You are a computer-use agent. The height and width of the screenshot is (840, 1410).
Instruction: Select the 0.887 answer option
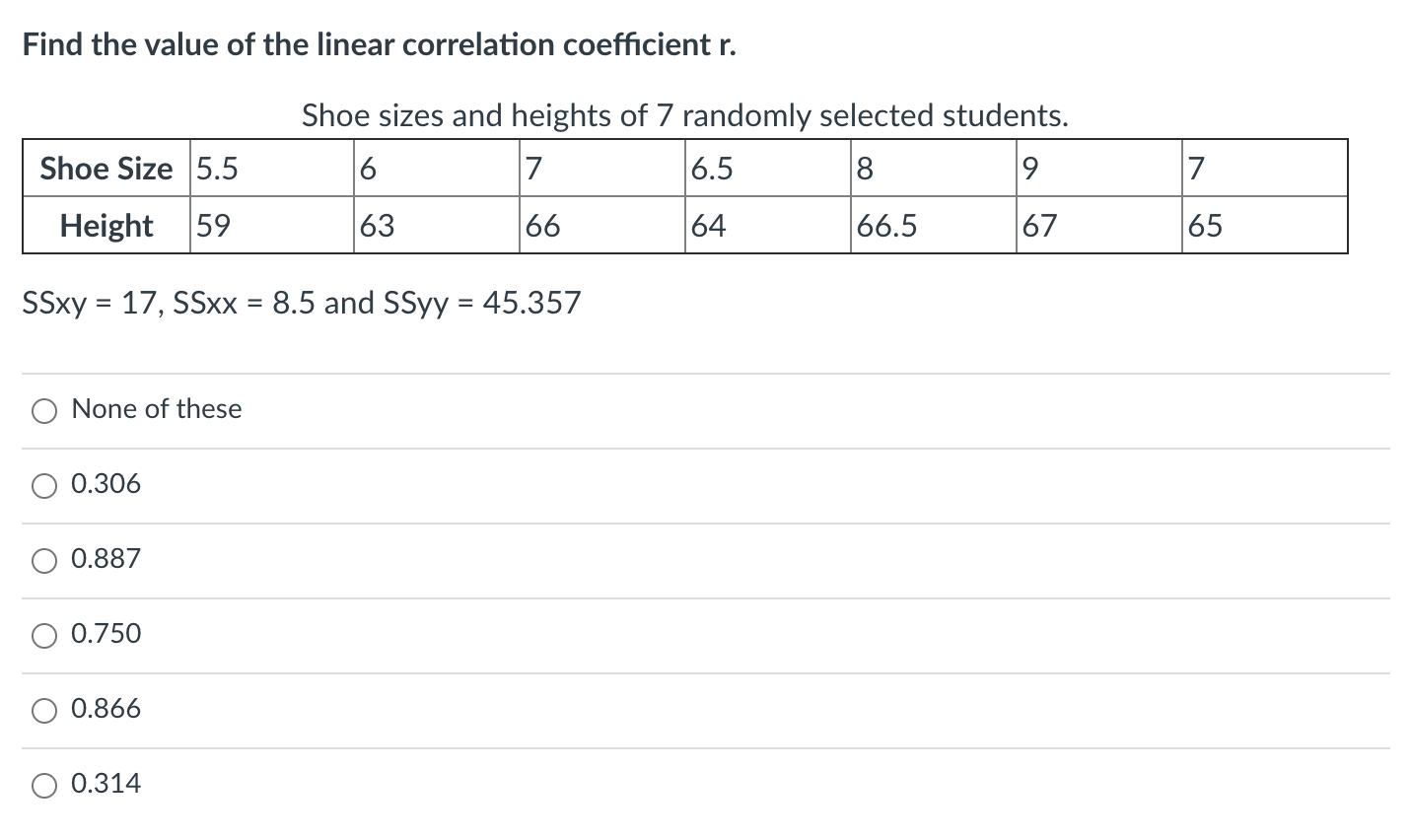pyautogui.click(x=43, y=560)
